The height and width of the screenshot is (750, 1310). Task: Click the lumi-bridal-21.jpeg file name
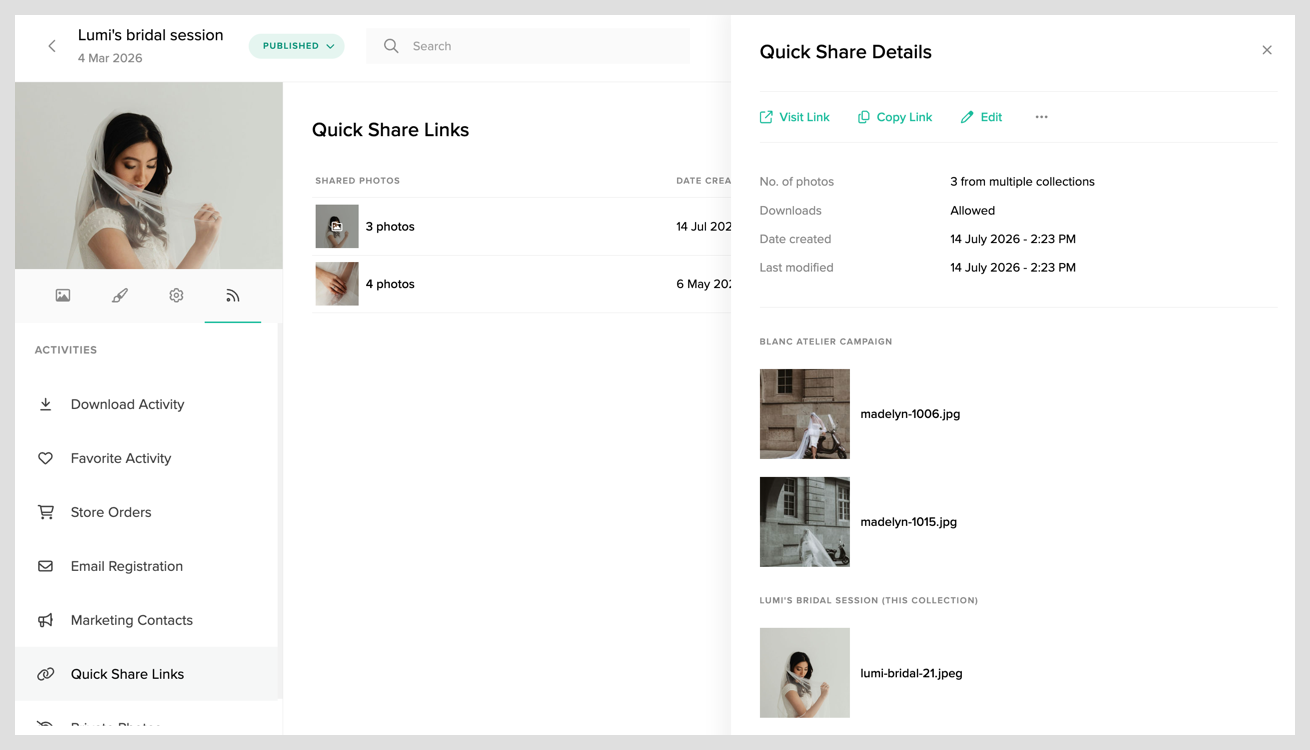click(x=911, y=673)
